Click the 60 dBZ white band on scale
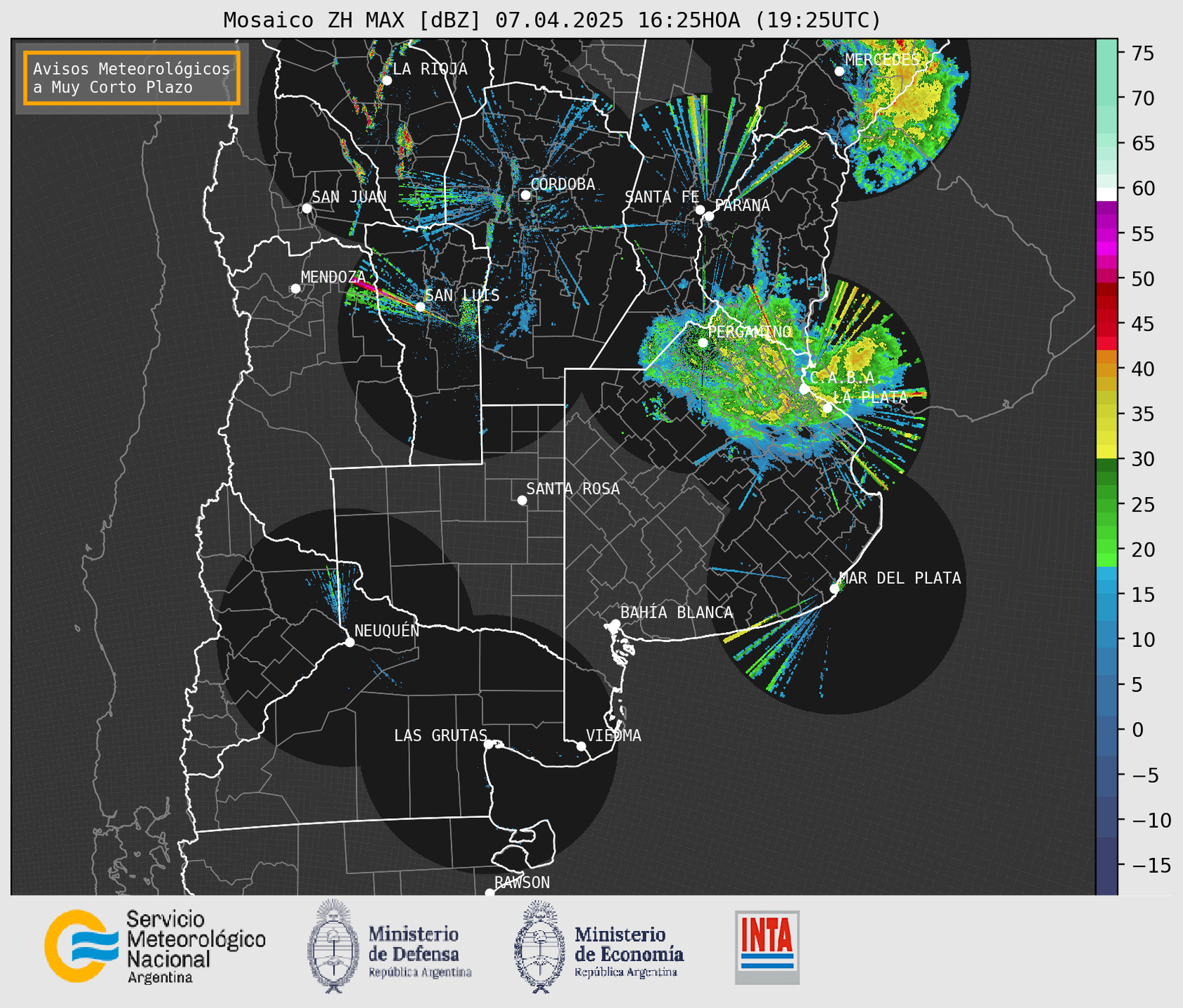The width and height of the screenshot is (1183, 1008). pyautogui.click(x=1107, y=194)
